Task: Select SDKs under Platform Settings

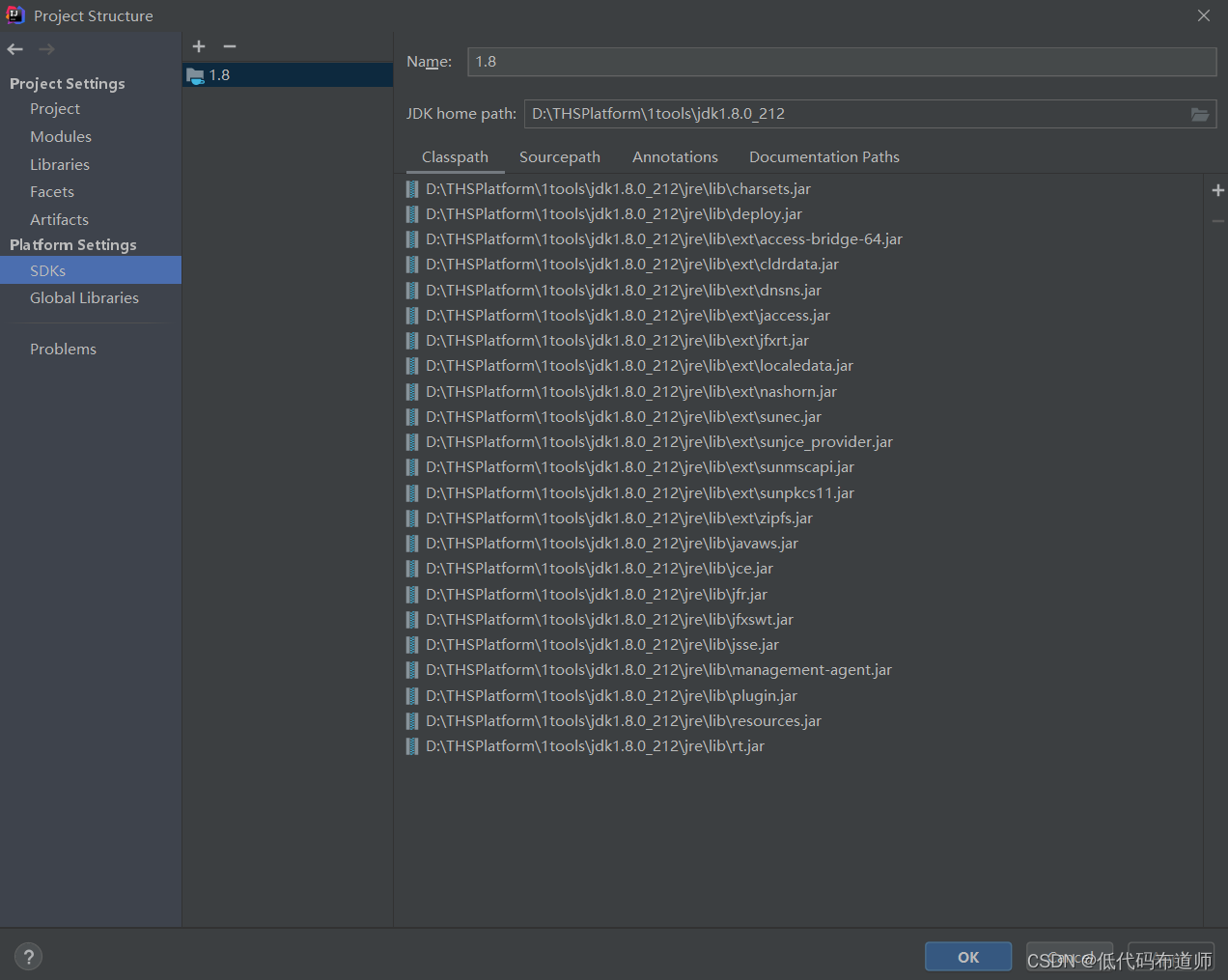Action: (91, 270)
